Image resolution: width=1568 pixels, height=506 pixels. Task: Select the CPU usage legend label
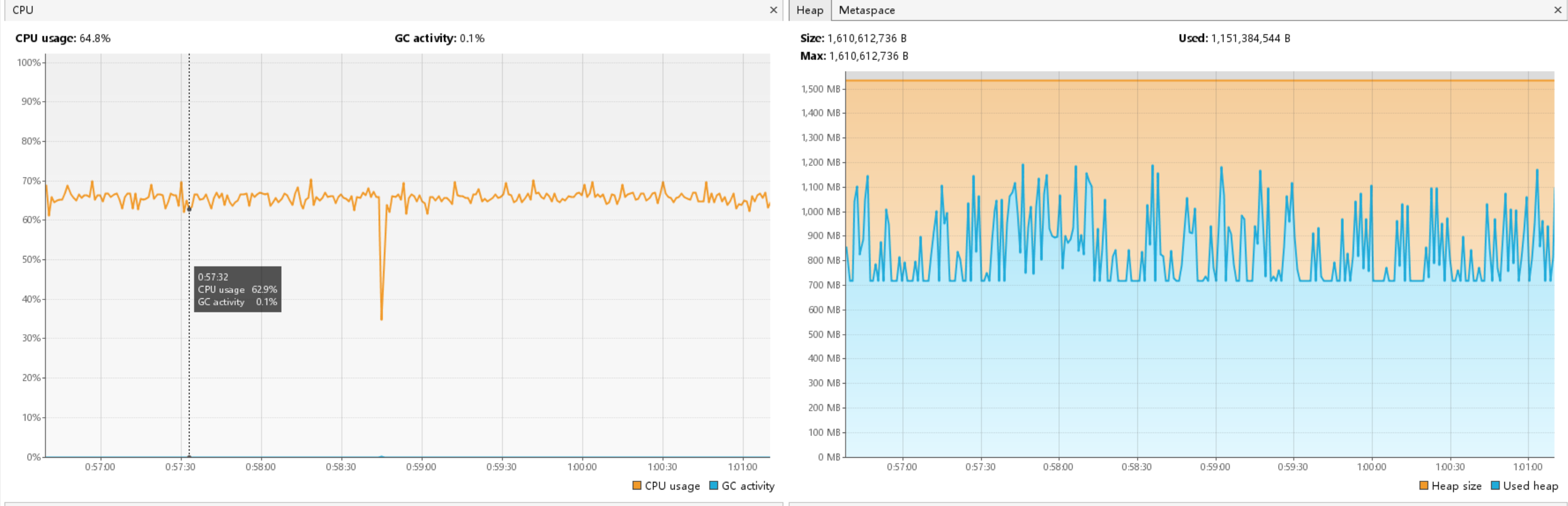[x=672, y=486]
